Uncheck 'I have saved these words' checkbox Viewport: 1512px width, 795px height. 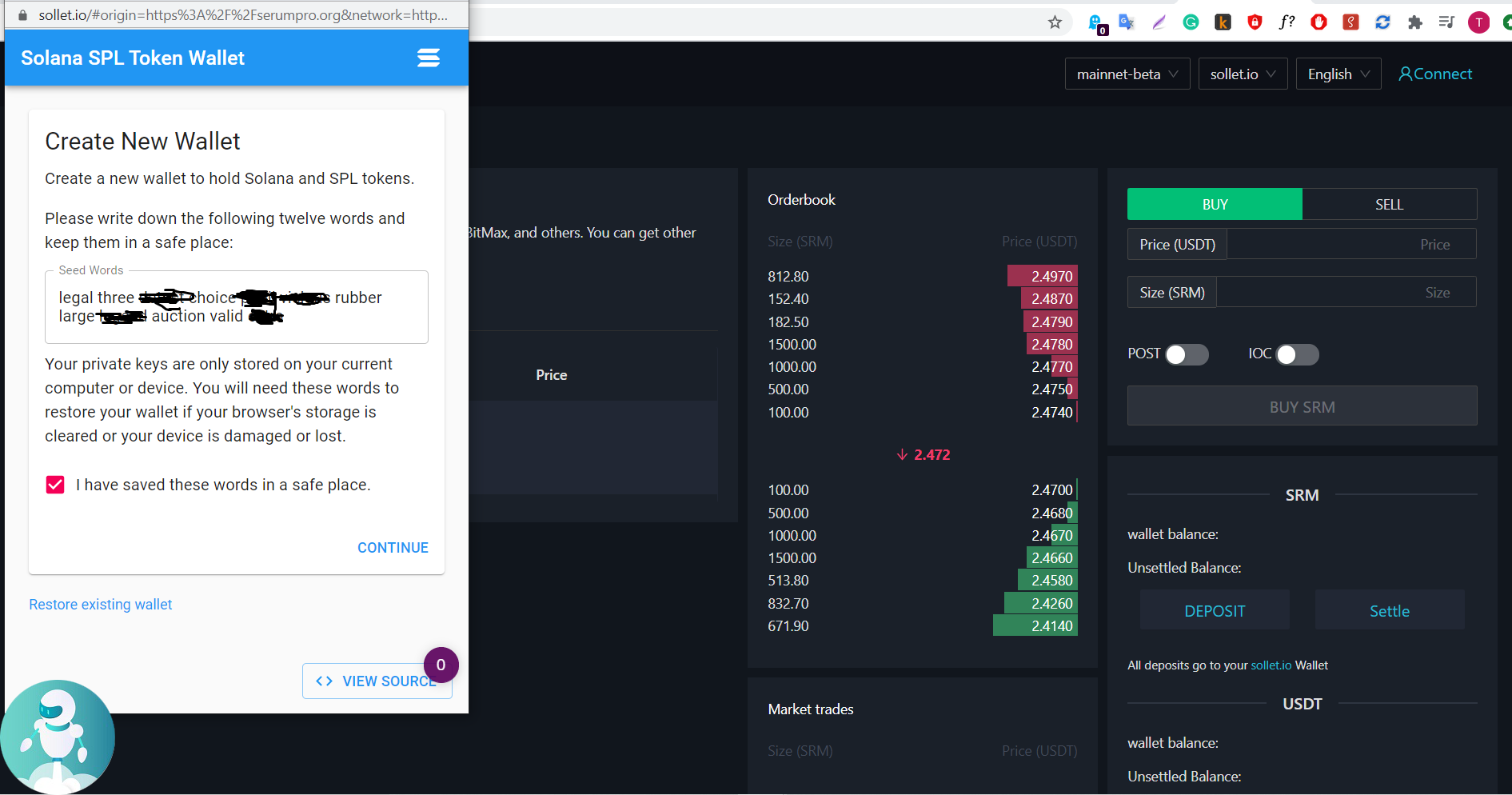point(55,485)
